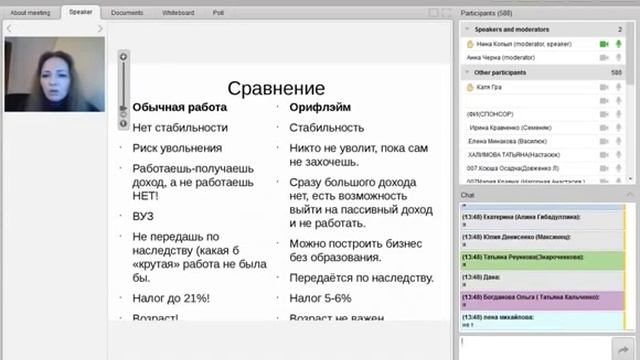Click camera icon for ХАЛИМОВА ТАТЬЯНА
The height and width of the screenshot is (360, 640).
[x=604, y=155]
